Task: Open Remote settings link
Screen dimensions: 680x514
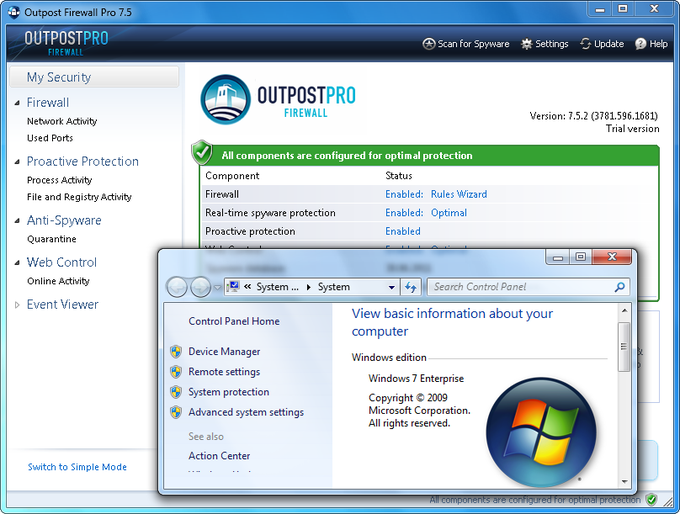Action: 224,372
